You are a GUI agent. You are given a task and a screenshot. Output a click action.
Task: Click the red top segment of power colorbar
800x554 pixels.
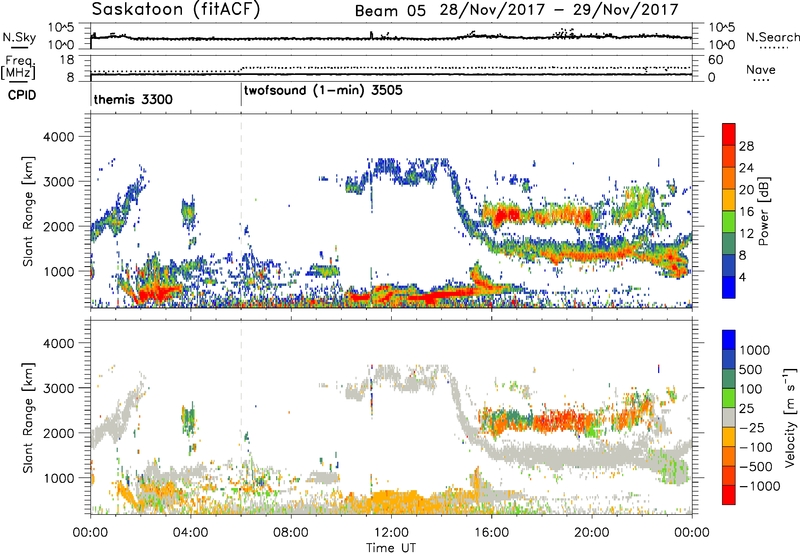[729, 135]
